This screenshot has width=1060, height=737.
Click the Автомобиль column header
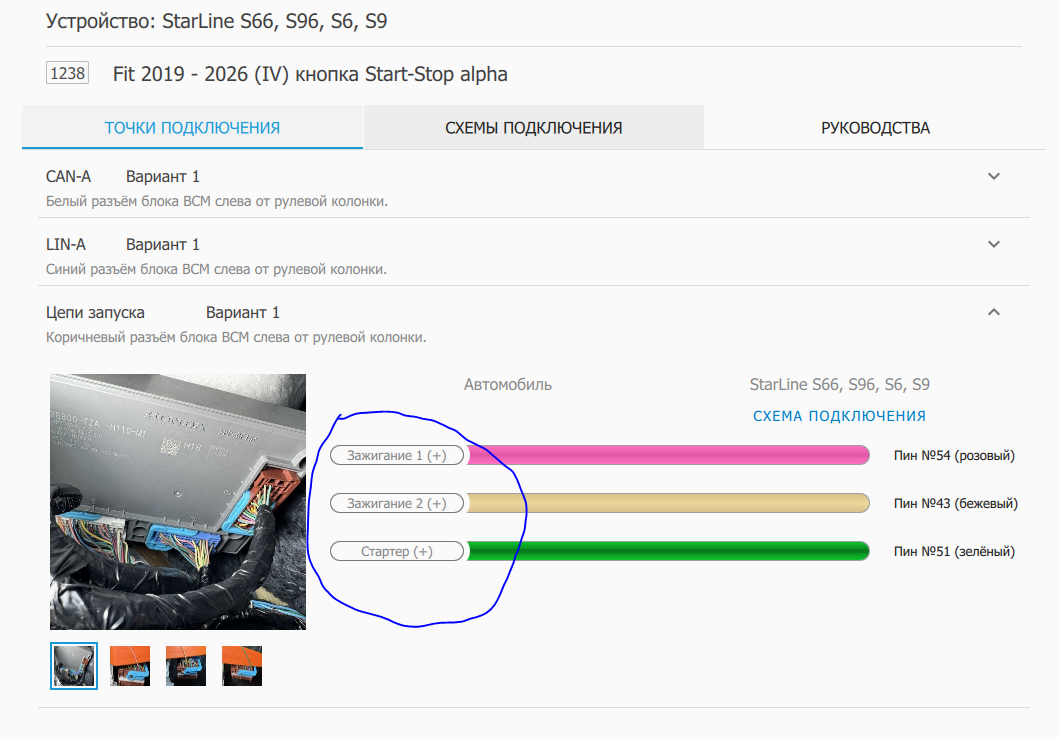click(508, 385)
